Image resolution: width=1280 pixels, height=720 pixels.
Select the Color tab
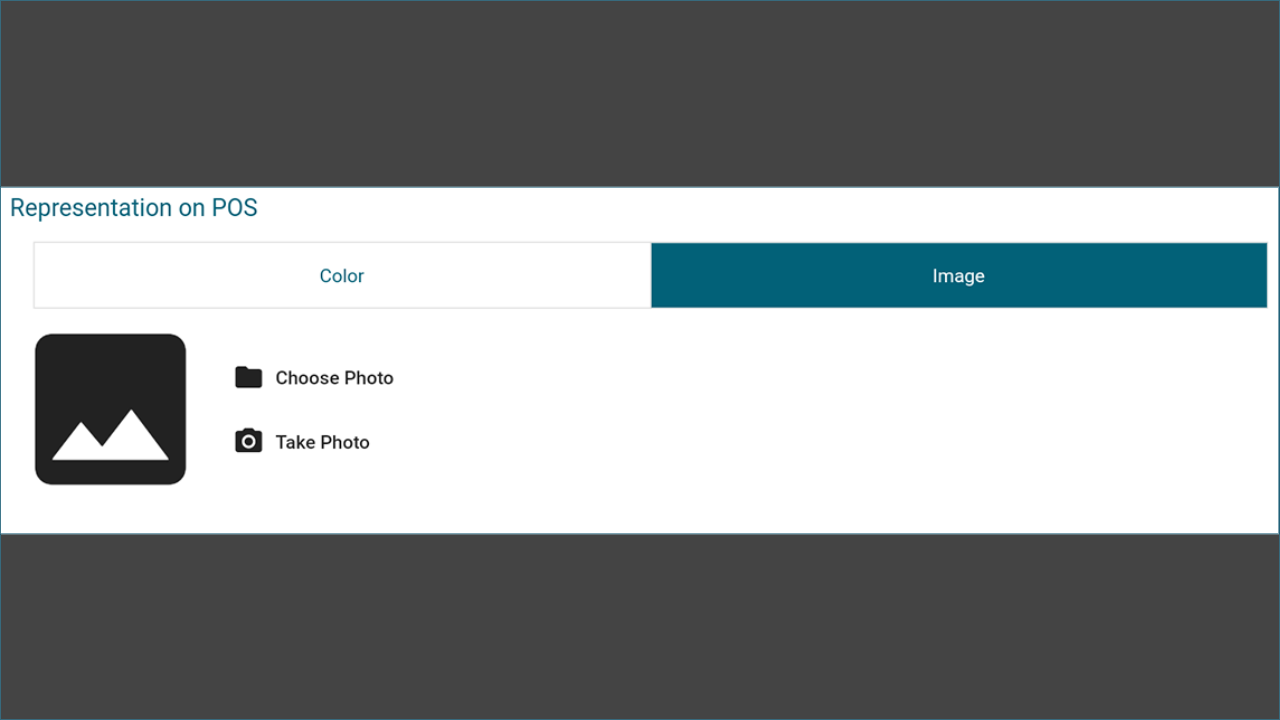tap(342, 275)
